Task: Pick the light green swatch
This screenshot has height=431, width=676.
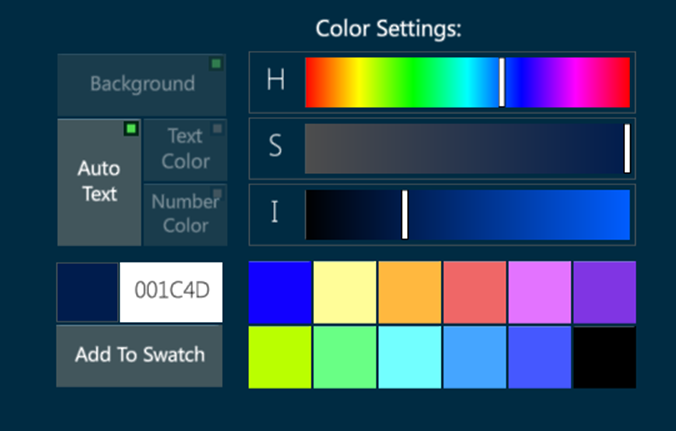Action: [x=345, y=357]
